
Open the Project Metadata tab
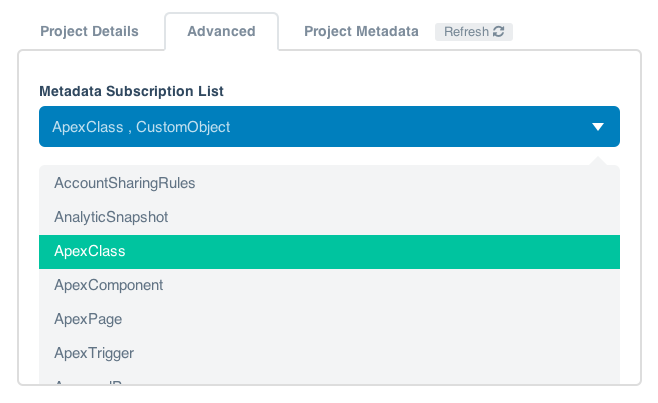click(361, 31)
